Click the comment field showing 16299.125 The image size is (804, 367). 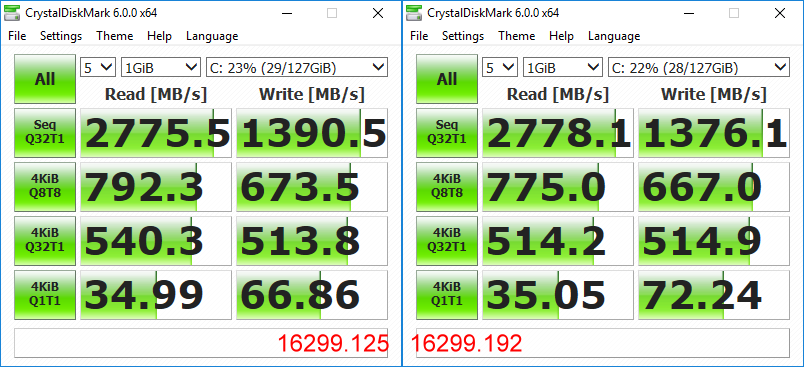coord(201,343)
